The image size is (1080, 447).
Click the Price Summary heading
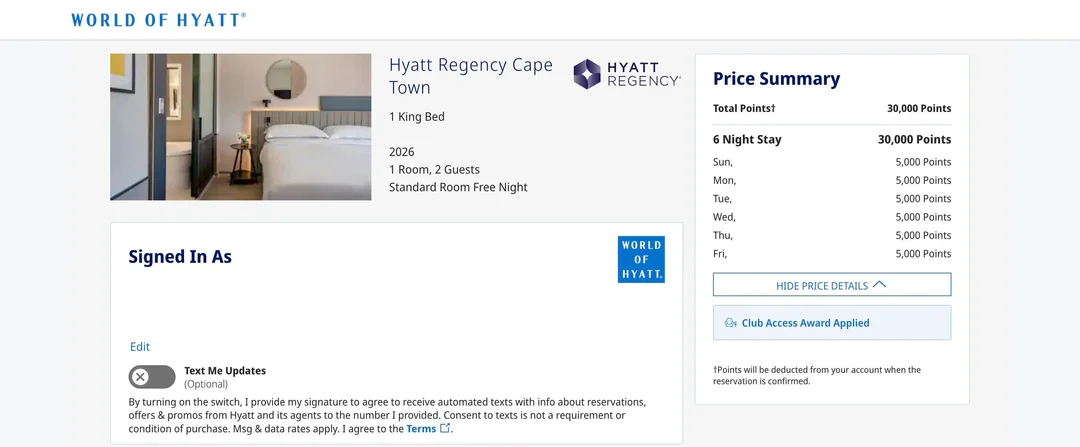tap(776, 79)
